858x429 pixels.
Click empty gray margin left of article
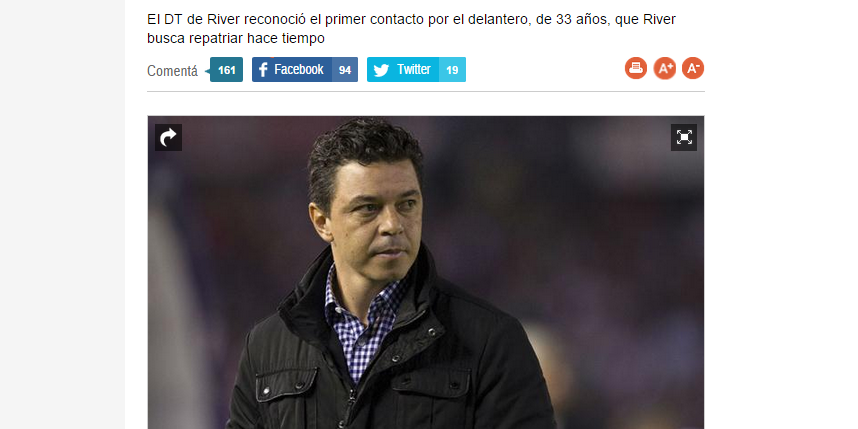coord(62,214)
